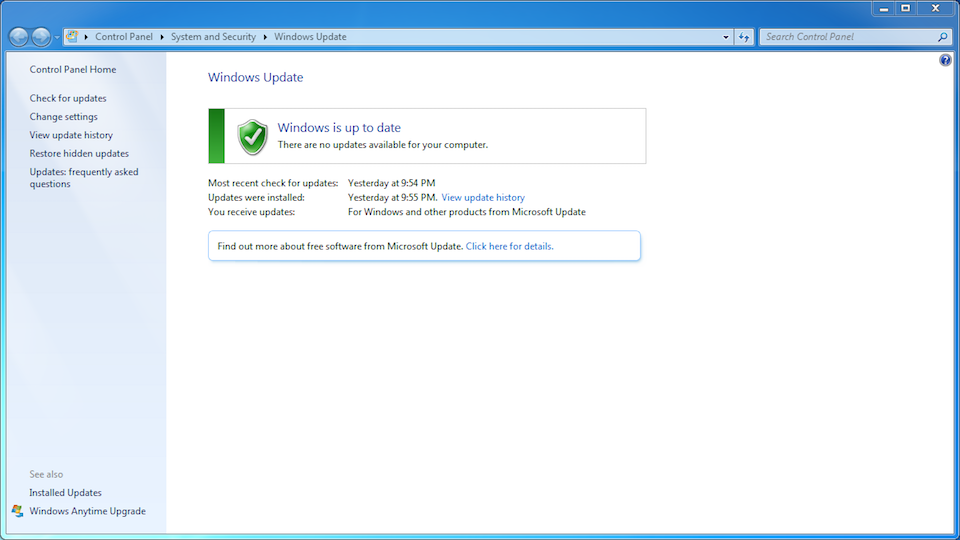Open View update history in sidebar
Image resolution: width=960 pixels, height=540 pixels.
[71, 135]
